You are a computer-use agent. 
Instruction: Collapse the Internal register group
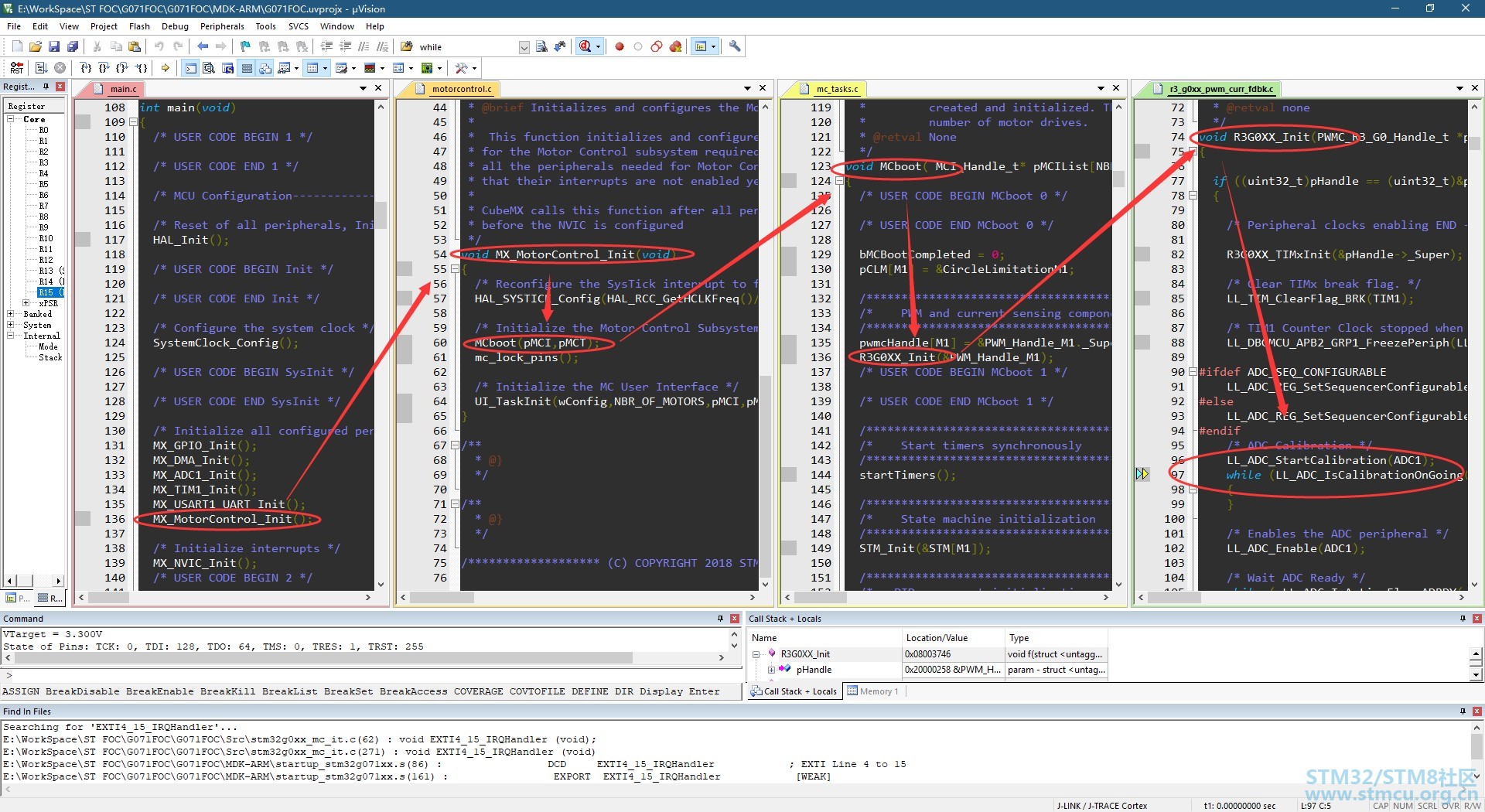[11, 336]
